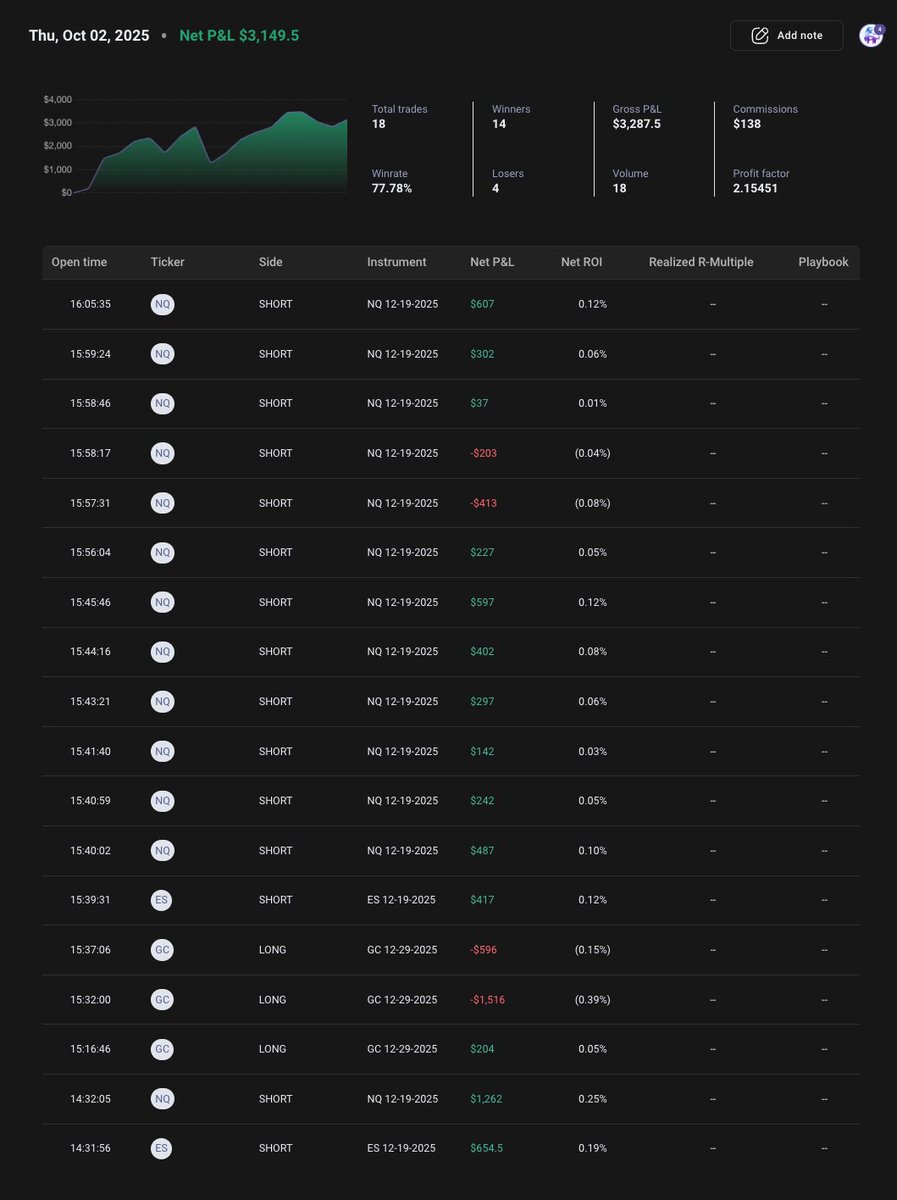Screen dimensions: 897x1200
Task: Click SHORT in the 15:39:31 row
Action: 275,900
